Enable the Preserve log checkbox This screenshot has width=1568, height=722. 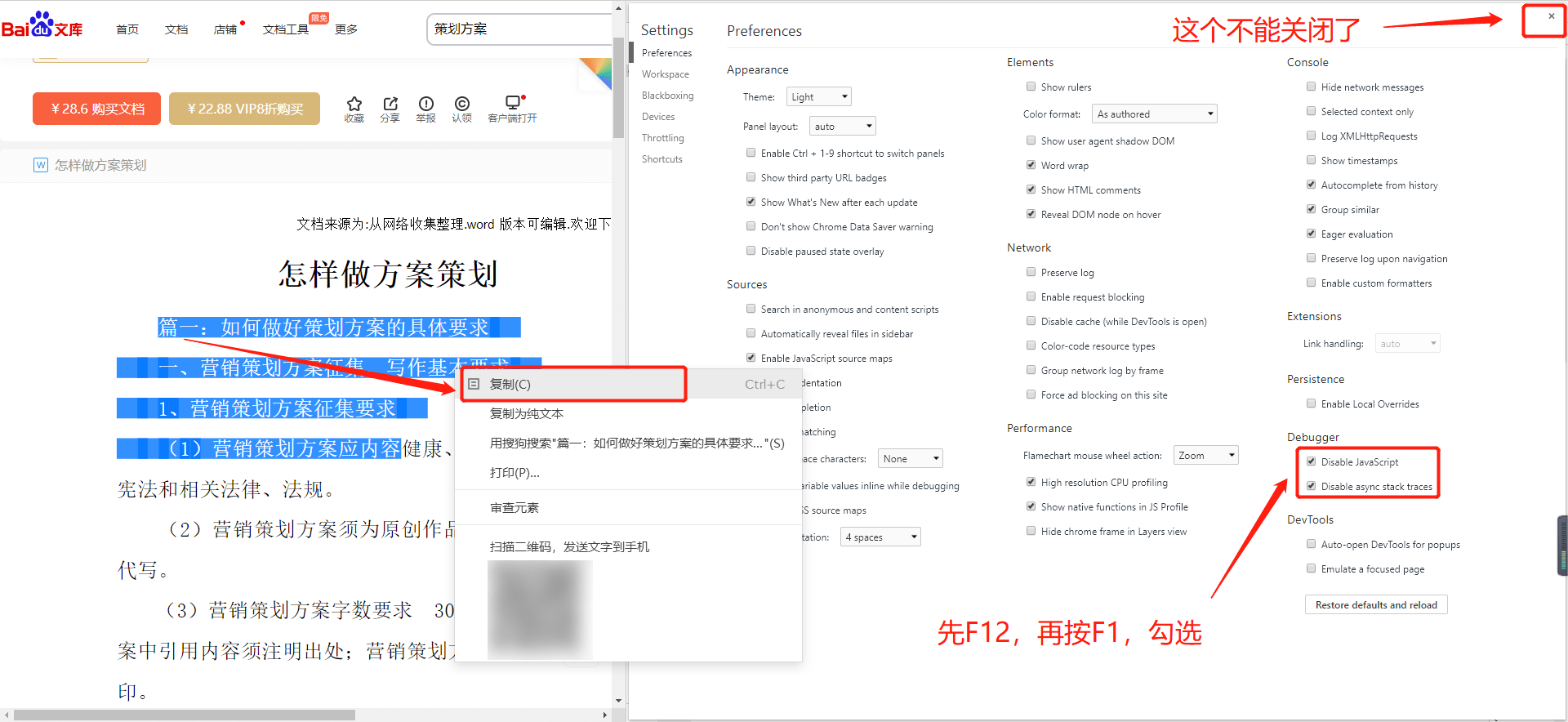tap(1031, 272)
